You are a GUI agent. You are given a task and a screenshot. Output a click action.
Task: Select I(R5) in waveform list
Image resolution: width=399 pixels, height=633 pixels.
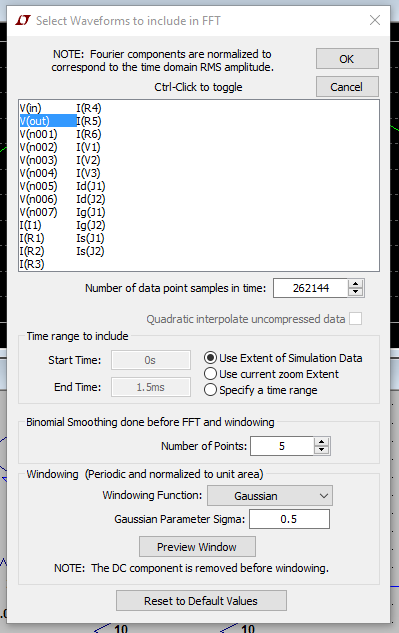(x=89, y=121)
